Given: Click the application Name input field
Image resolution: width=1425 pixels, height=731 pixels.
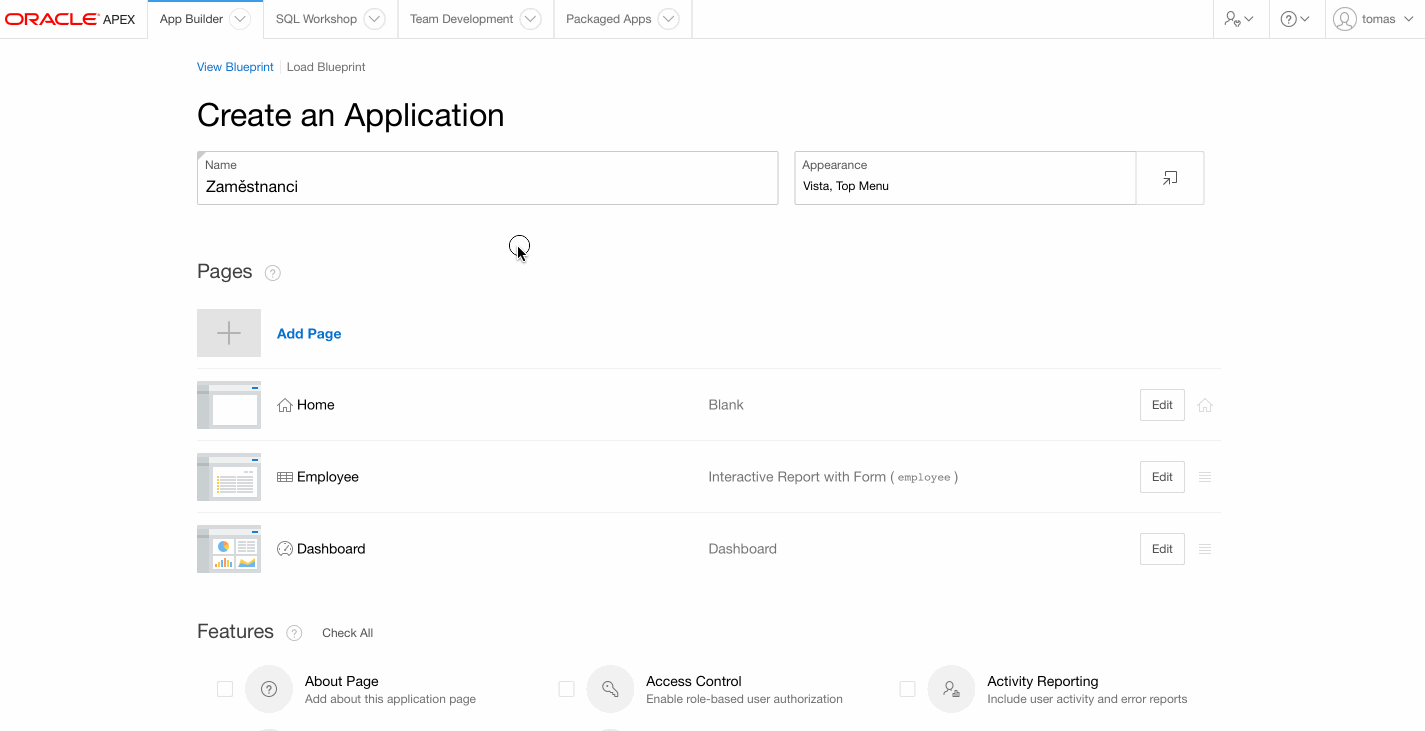Looking at the screenshot, I should click(x=487, y=186).
